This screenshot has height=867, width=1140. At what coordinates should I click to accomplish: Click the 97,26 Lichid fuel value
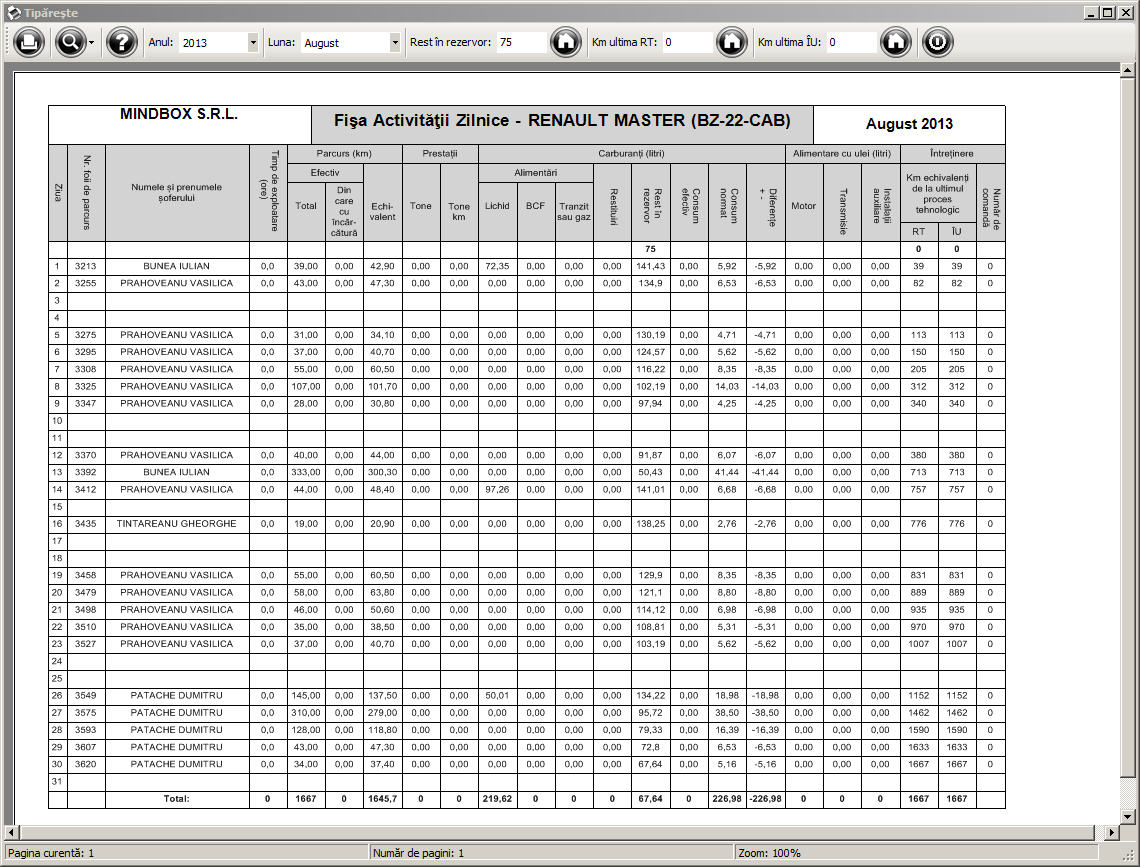[497, 490]
